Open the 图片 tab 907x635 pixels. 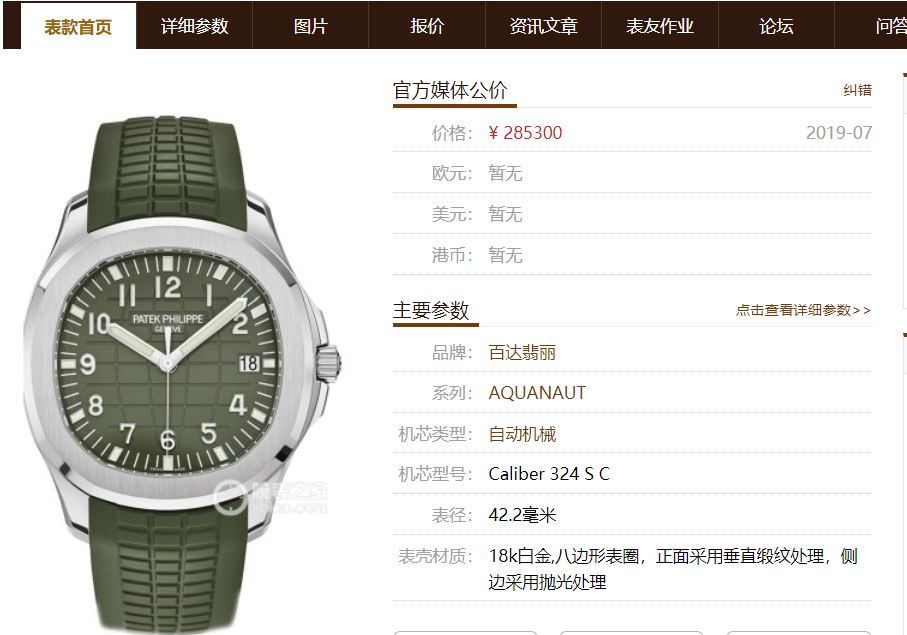311,26
